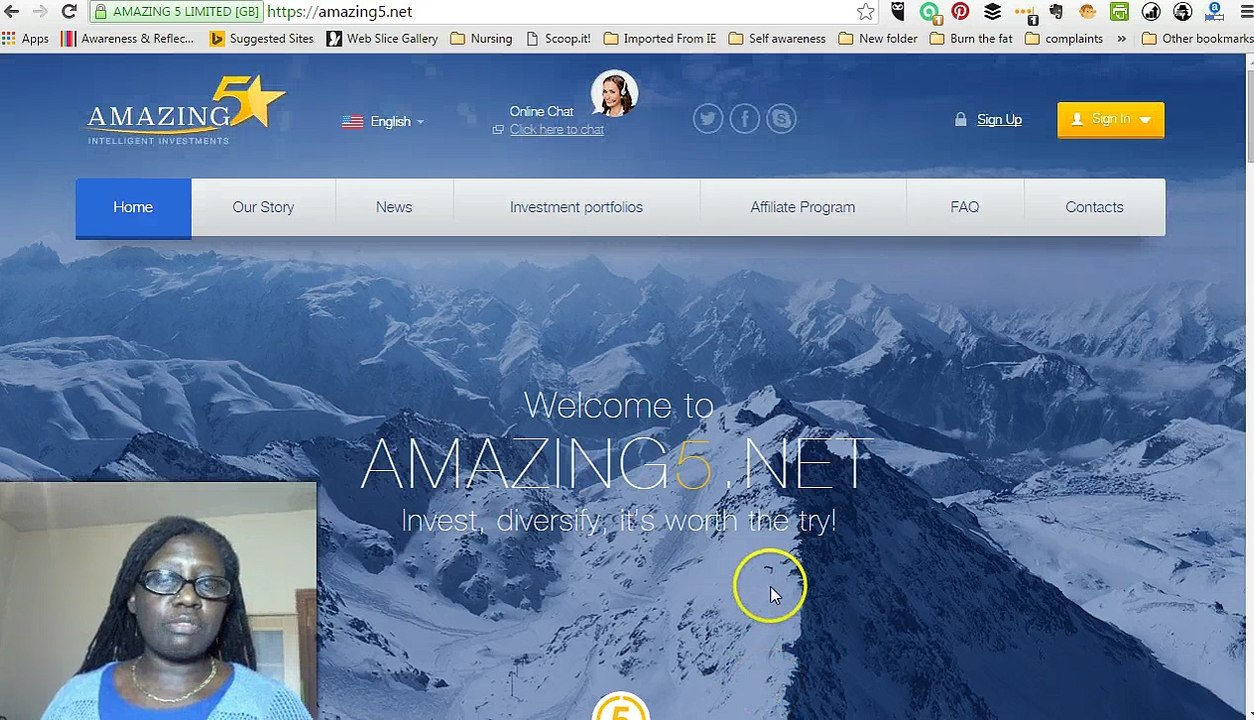
Task: Open Other bookmarks folder
Action: 1197,39
